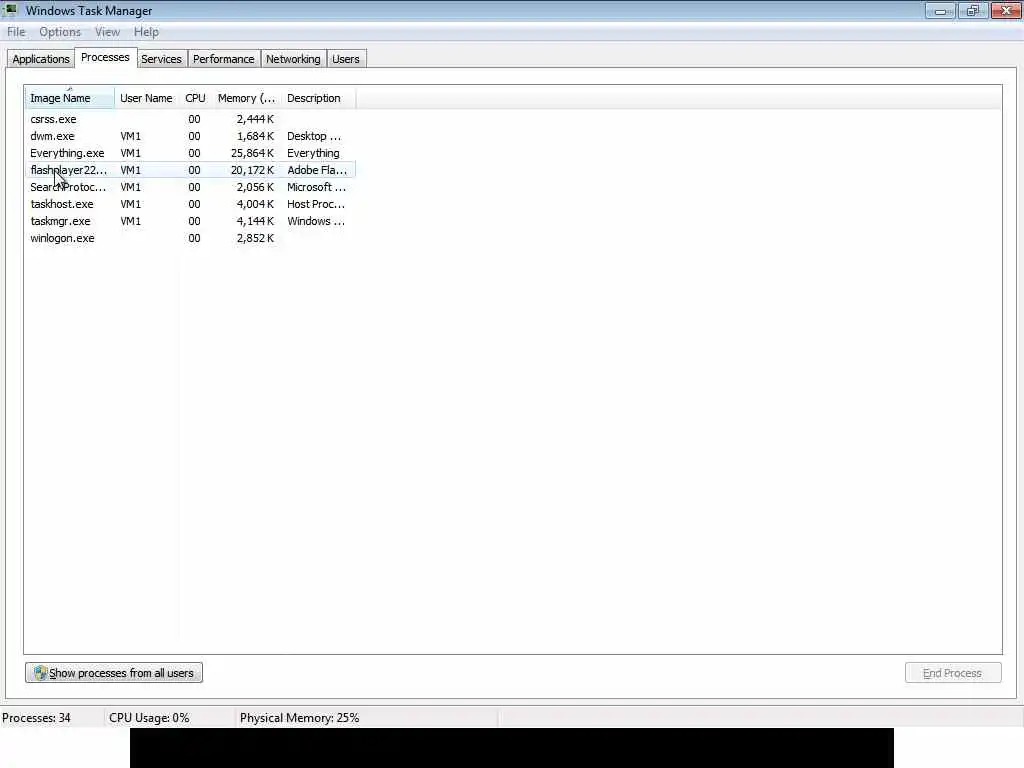Open the Performance tab
Screen dimensions: 1024x768
click(223, 59)
